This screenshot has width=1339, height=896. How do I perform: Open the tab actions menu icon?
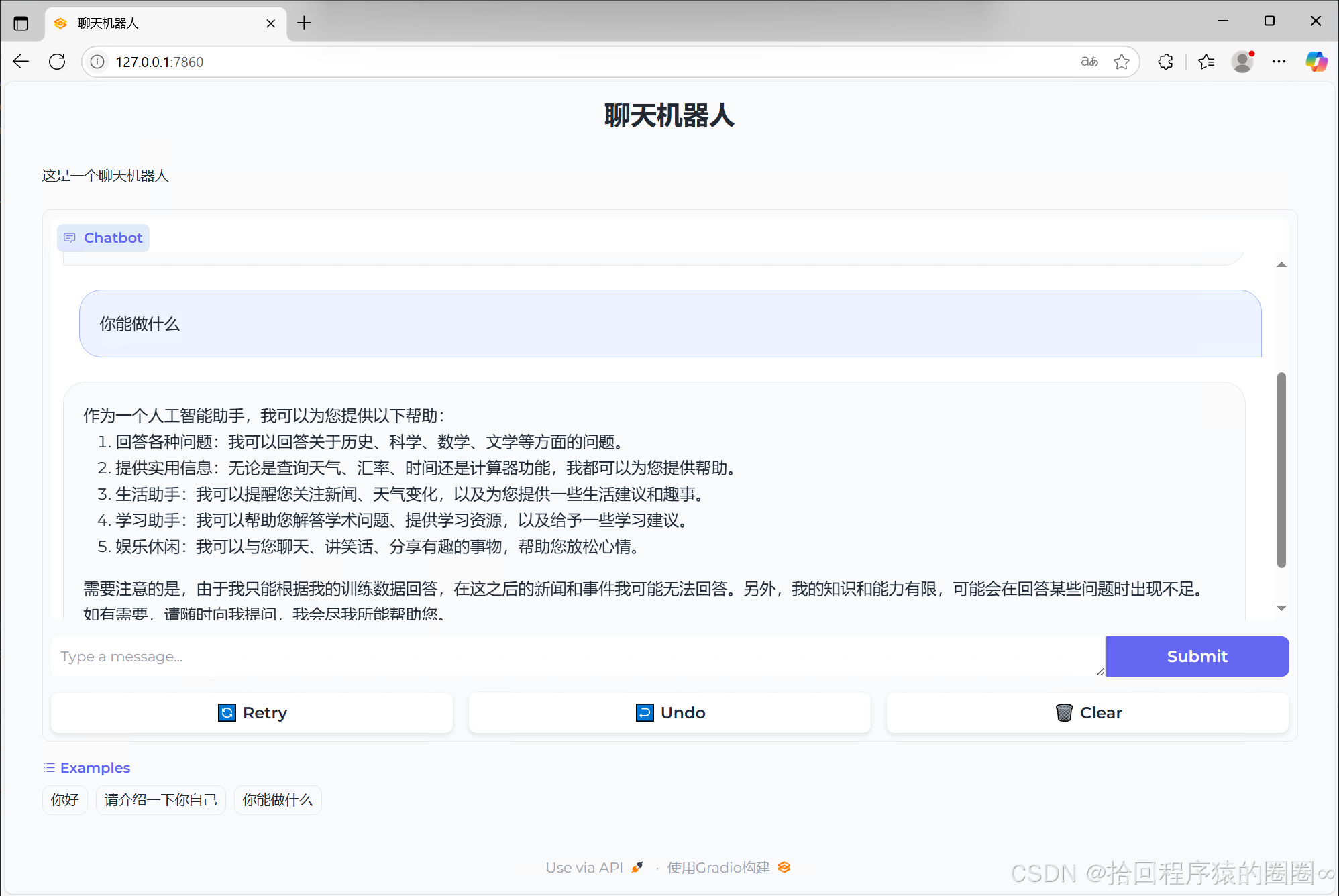pyautogui.click(x=21, y=23)
